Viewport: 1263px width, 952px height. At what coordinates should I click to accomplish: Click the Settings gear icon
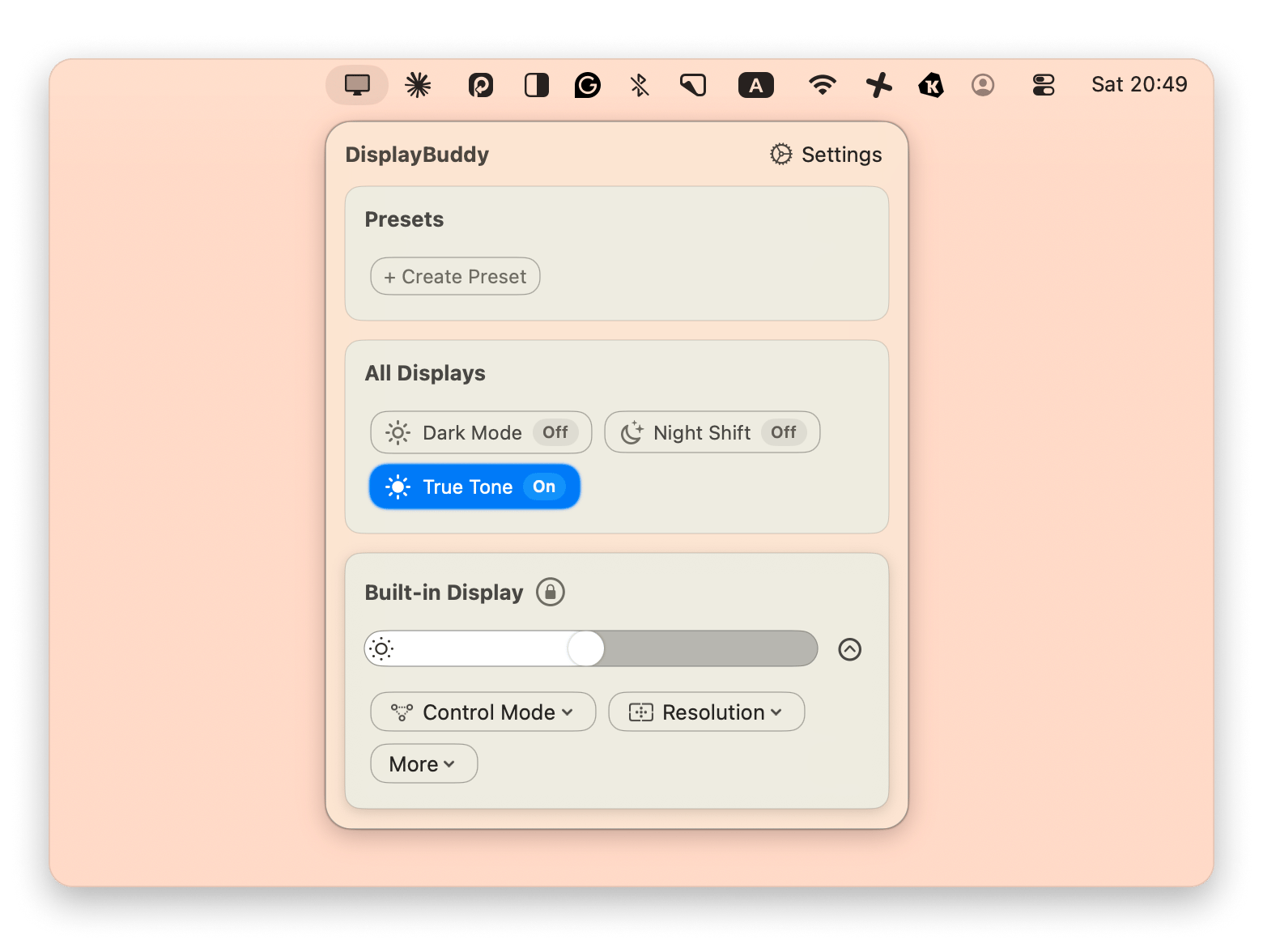click(x=781, y=154)
